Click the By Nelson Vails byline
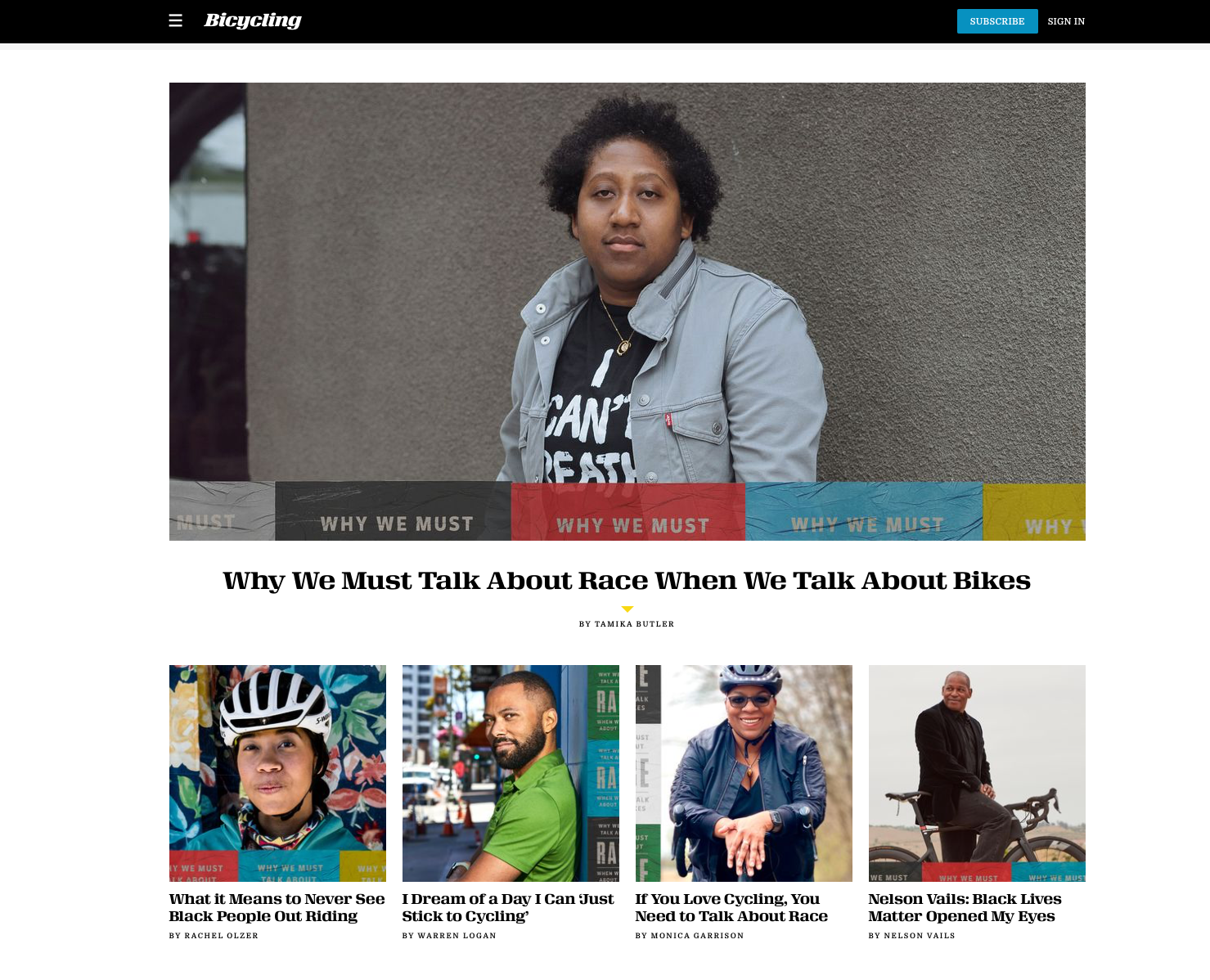Screen dimensions: 1210x980 912,936
